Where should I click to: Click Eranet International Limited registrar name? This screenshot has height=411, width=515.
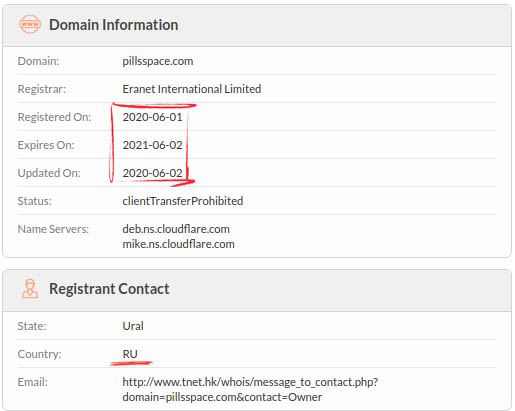pyautogui.click(x=192, y=89)
